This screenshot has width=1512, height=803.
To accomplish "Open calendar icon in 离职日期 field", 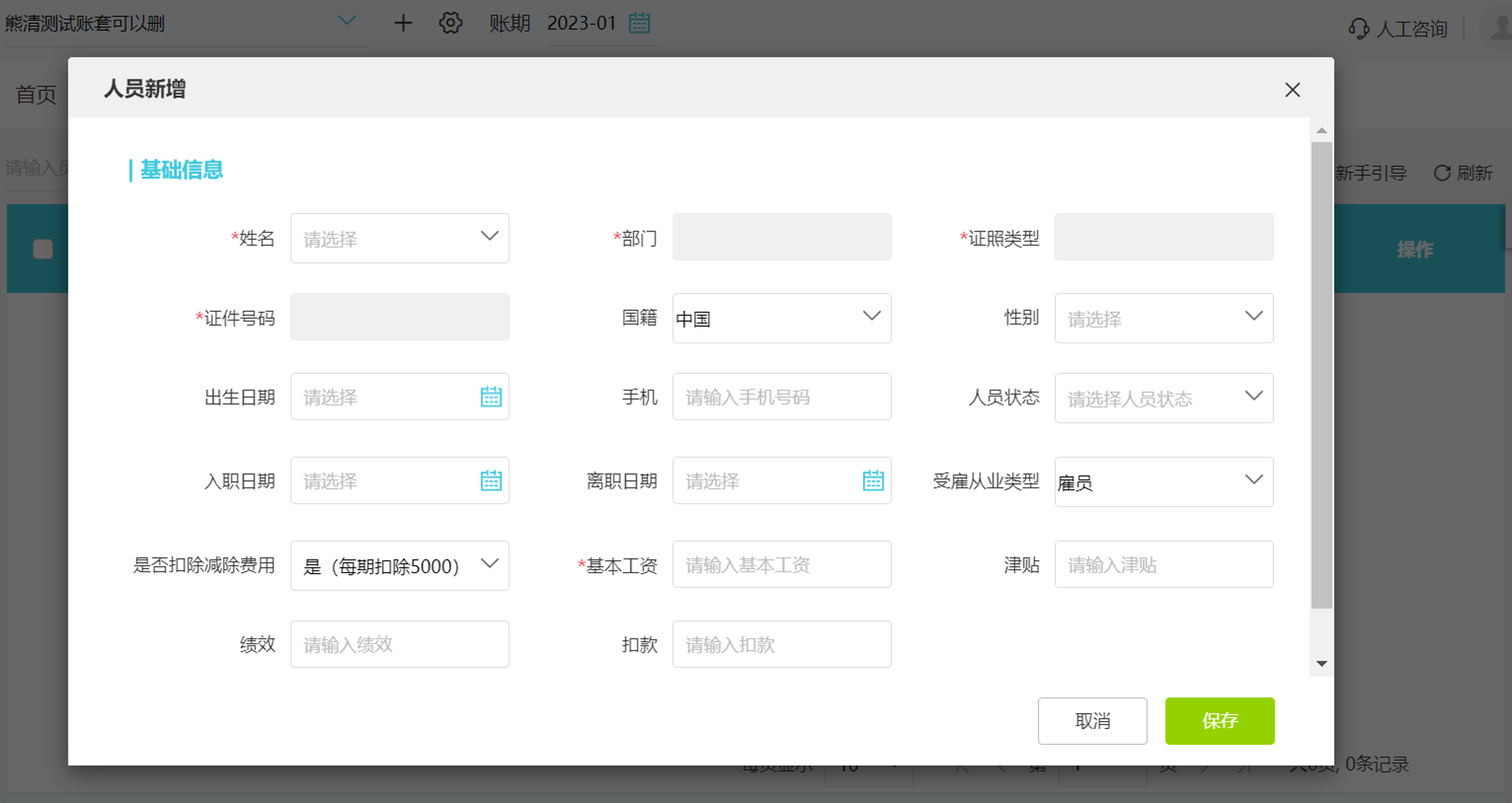I will [x=873, y=480].
